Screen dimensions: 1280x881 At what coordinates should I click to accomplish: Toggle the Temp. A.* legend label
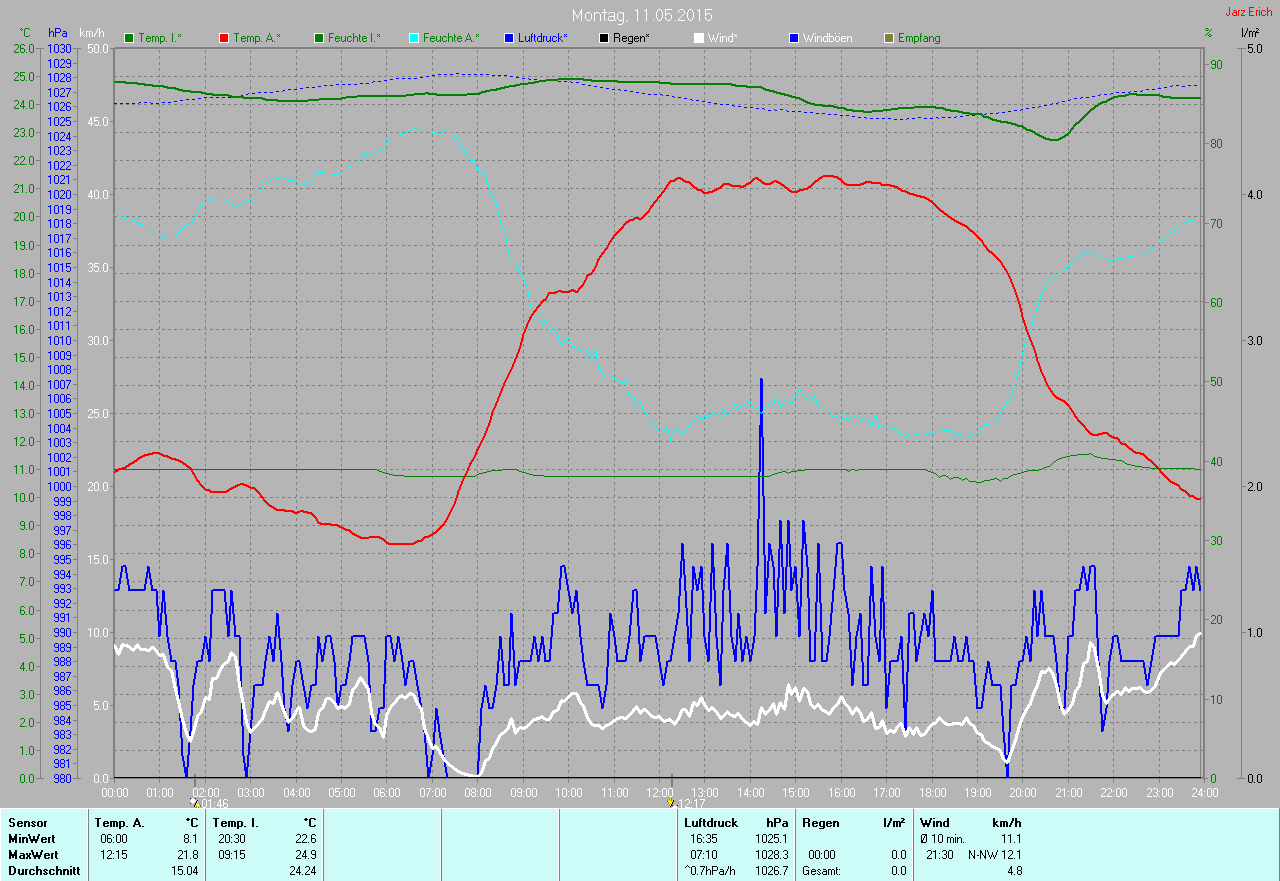(x=257, y=38)
